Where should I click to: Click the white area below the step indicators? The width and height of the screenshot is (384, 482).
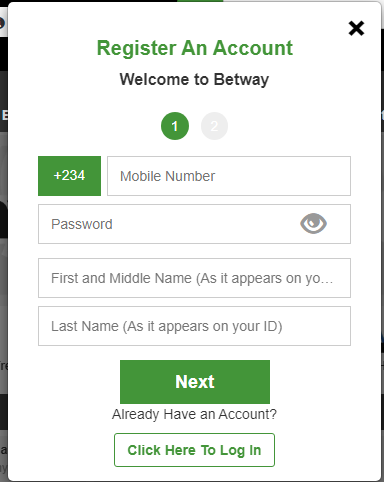pyautogui.click(x=194, y=148)
